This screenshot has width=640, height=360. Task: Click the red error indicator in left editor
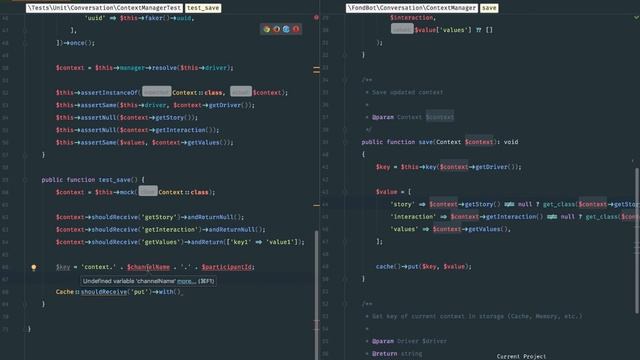pyautogui.click(x=316, y=18)
